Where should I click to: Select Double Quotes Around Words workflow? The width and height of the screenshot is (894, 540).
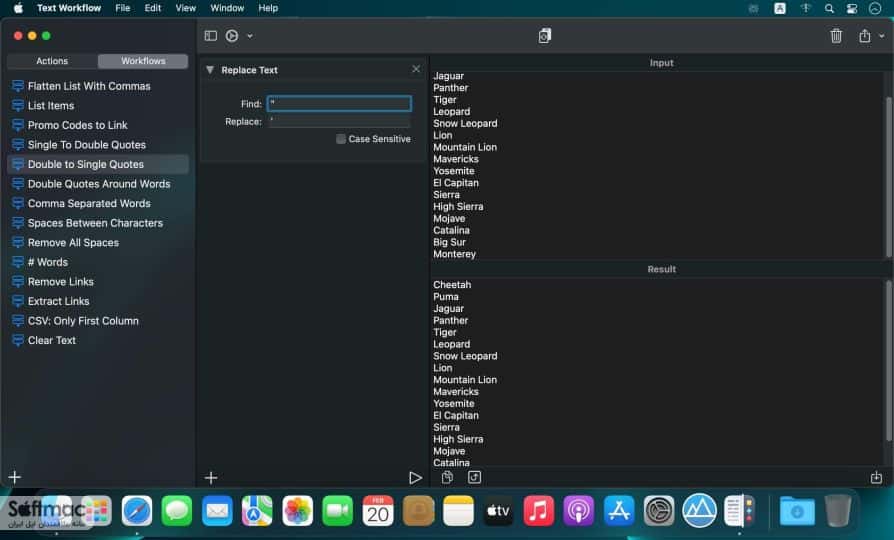(x=97, y=184)
